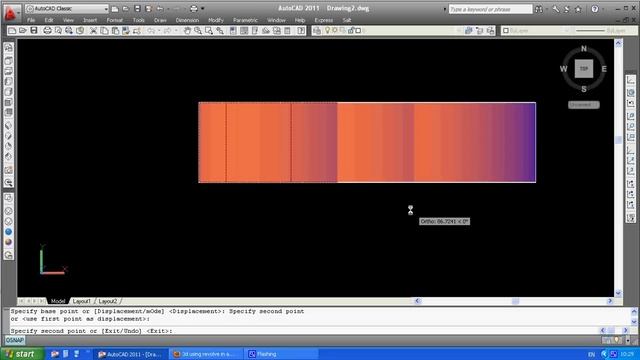640x360 pixels.
Task: Open the AutoCAD application menu button
Action: [11, 12]
